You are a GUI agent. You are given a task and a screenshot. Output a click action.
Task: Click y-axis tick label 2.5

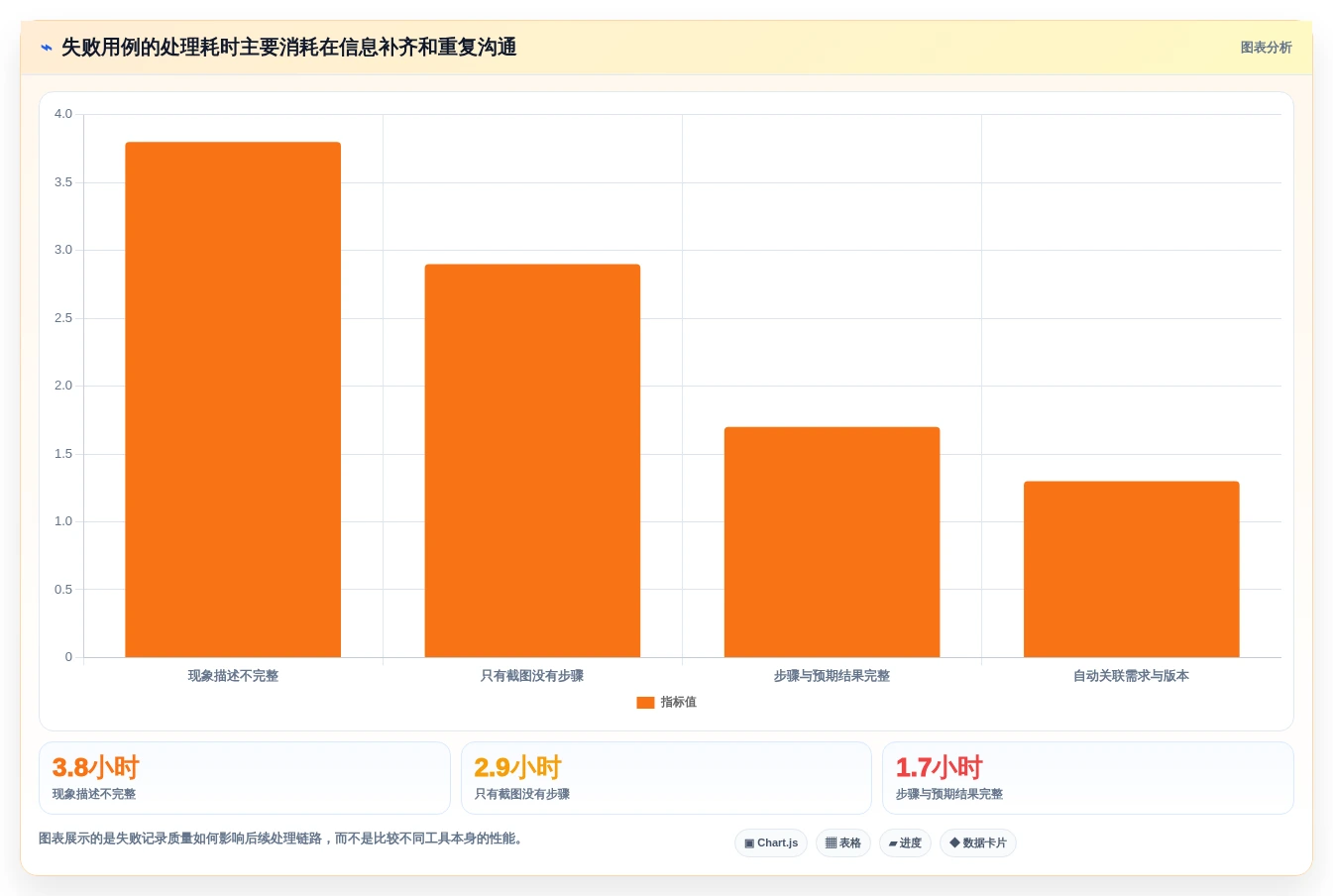pyautogui.click(x=63, y=318)
